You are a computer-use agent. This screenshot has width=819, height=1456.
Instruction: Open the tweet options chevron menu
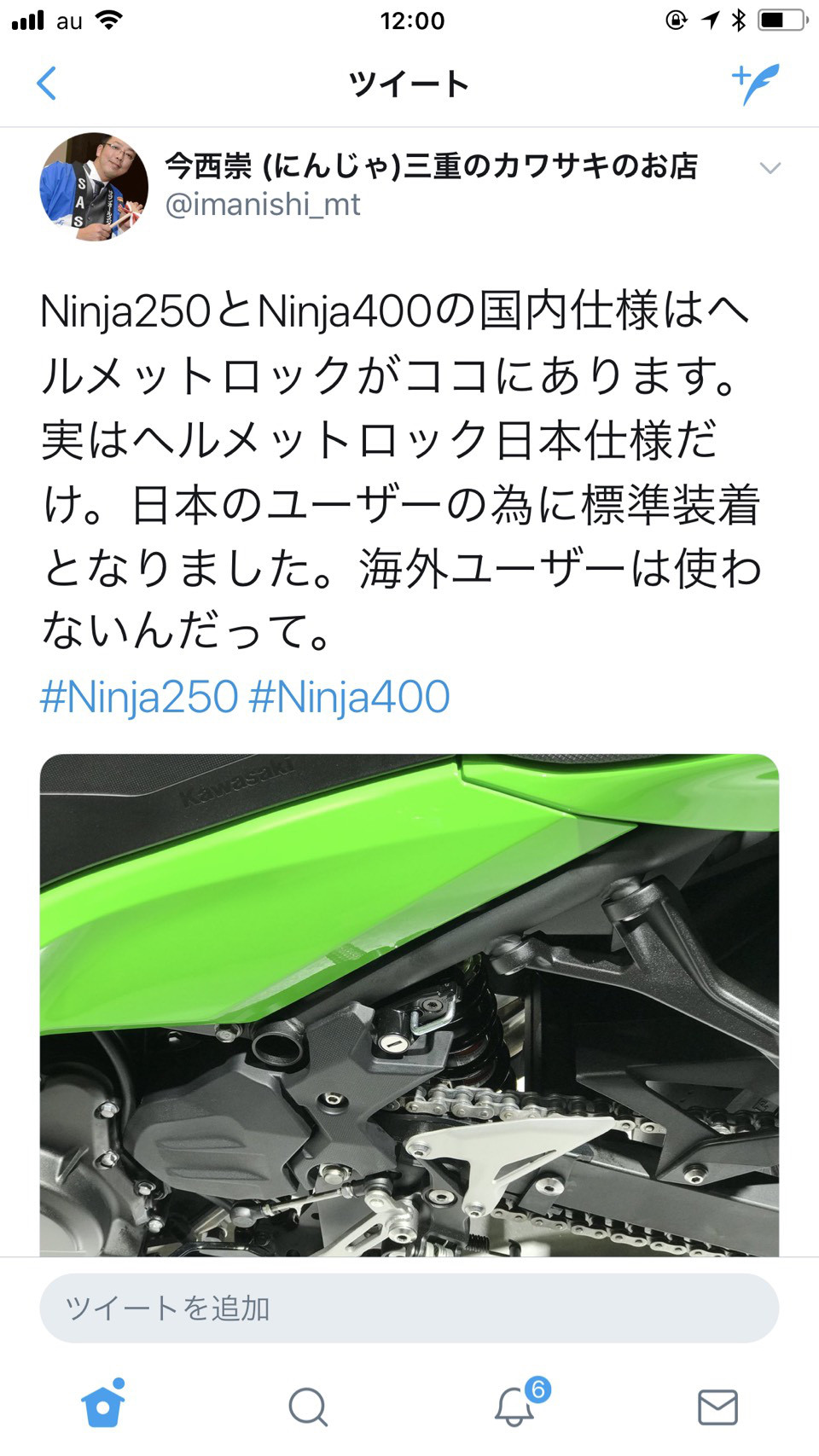click(x=770, y=168)
